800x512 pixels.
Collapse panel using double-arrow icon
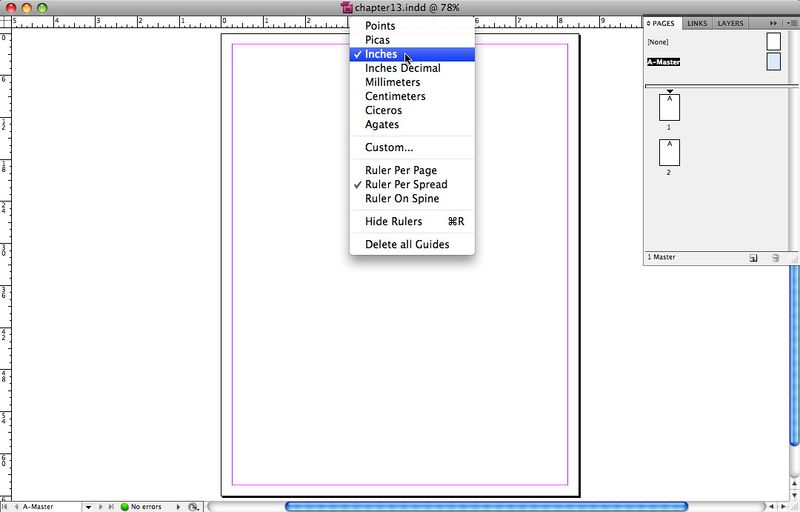tap(773, 23)
